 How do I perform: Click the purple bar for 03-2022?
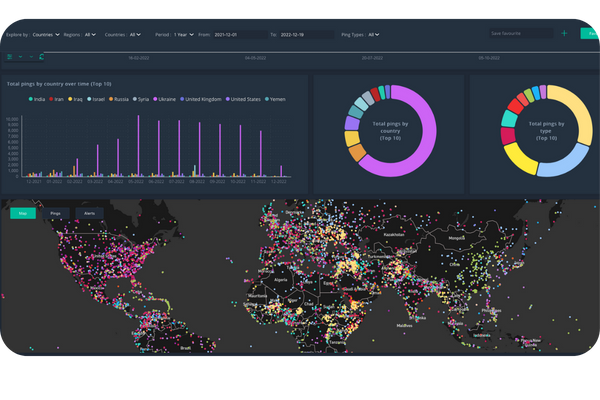[98, 160]
